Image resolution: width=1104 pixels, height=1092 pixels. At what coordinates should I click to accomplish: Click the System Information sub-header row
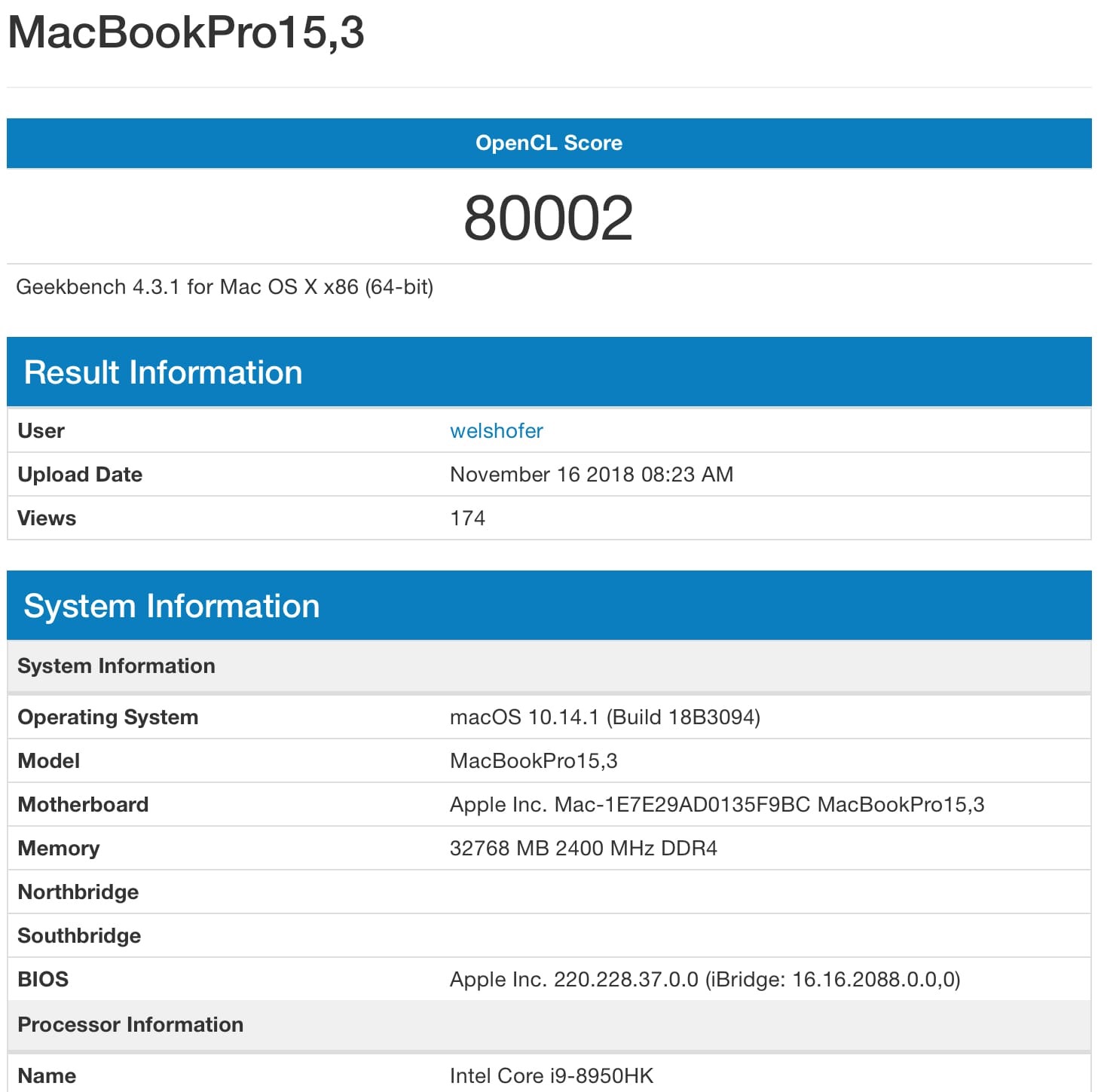115,665
